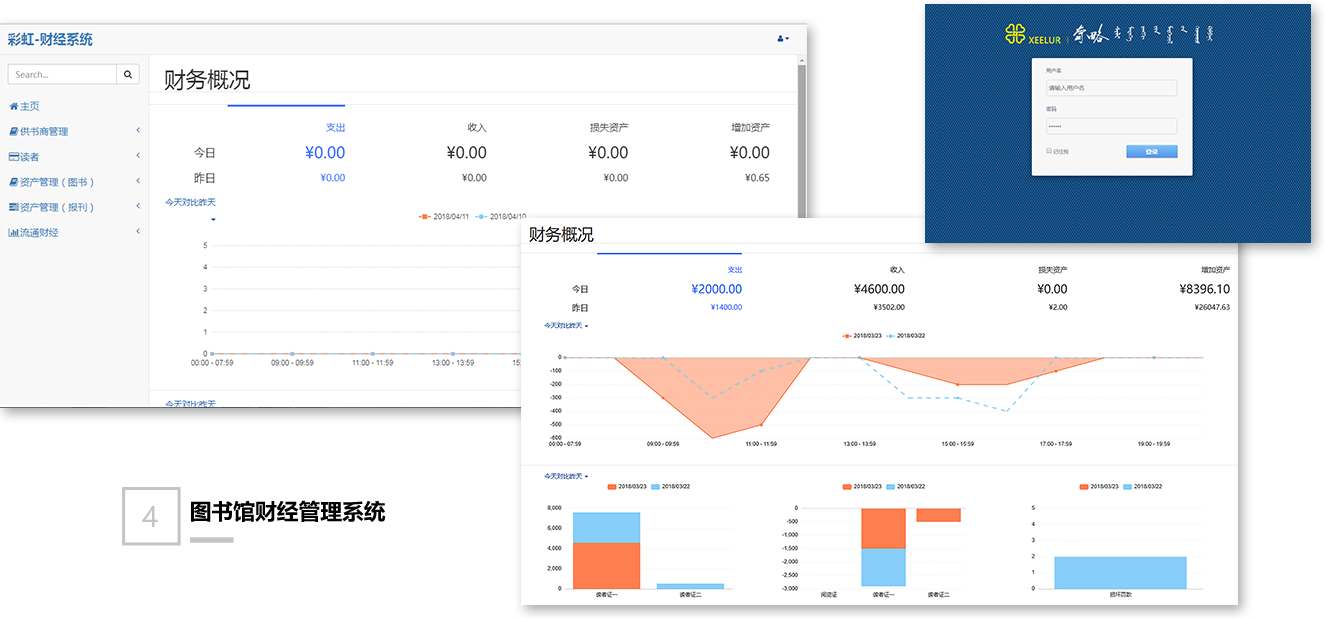This screenshot has width=1326, height=618.
Task: Open the 读者 sidebar menu label
Action: tap(29, 157)
